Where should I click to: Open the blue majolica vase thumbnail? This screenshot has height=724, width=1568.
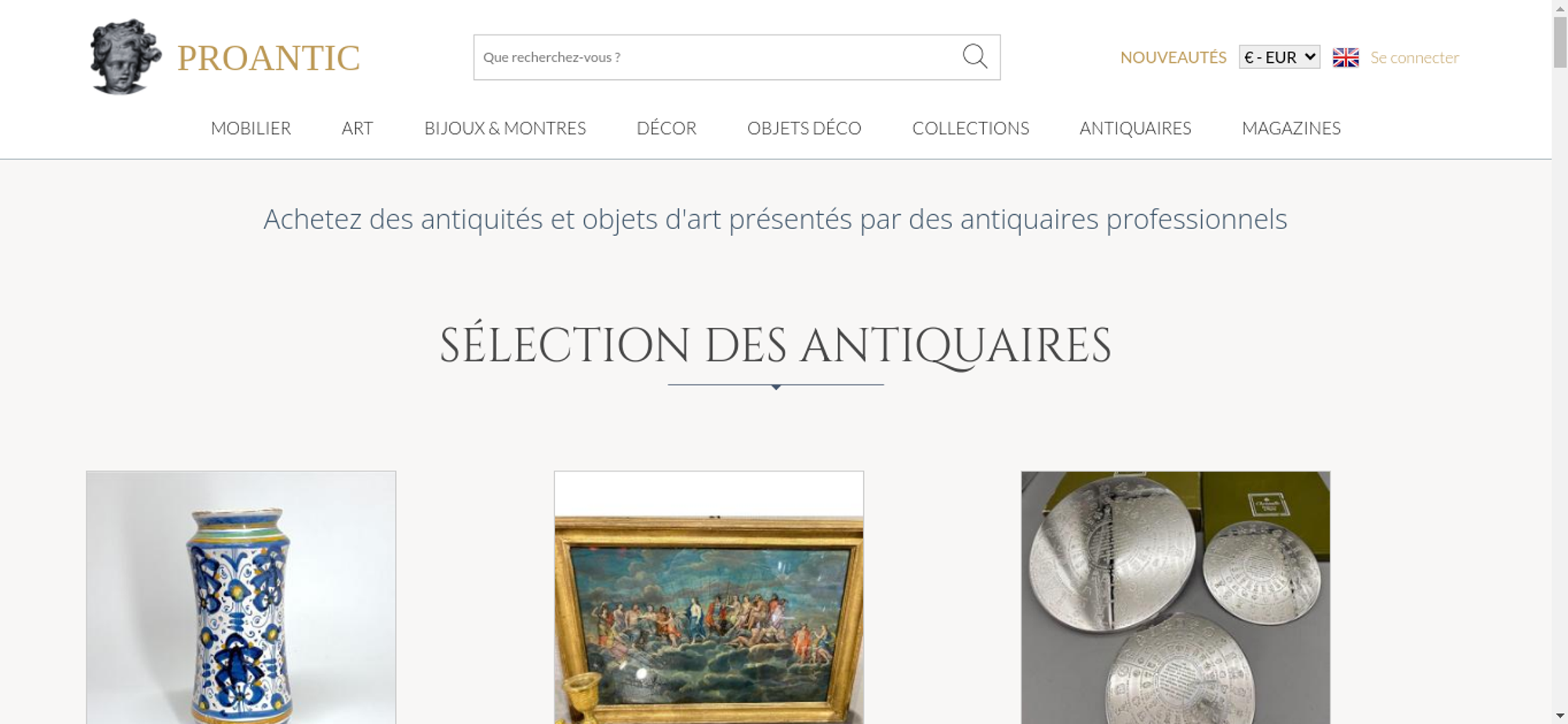click(x=241, y=598)
